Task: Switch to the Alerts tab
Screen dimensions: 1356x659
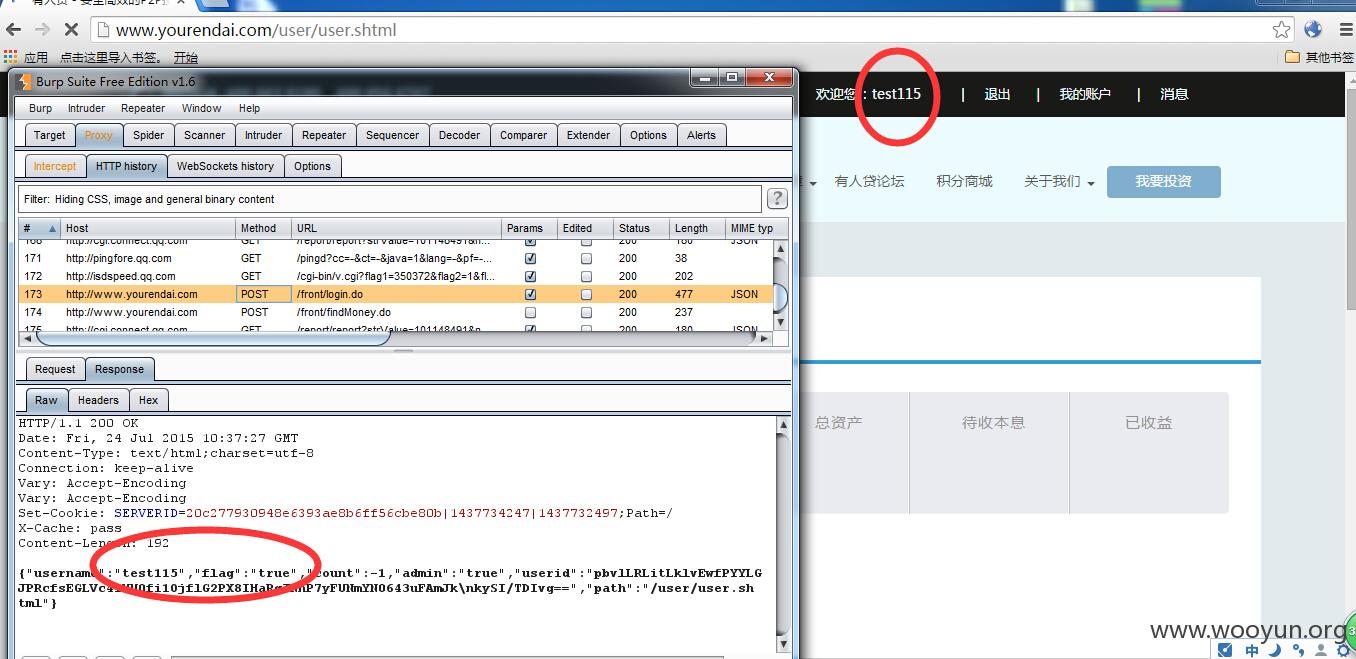Action: coord(701,135)
